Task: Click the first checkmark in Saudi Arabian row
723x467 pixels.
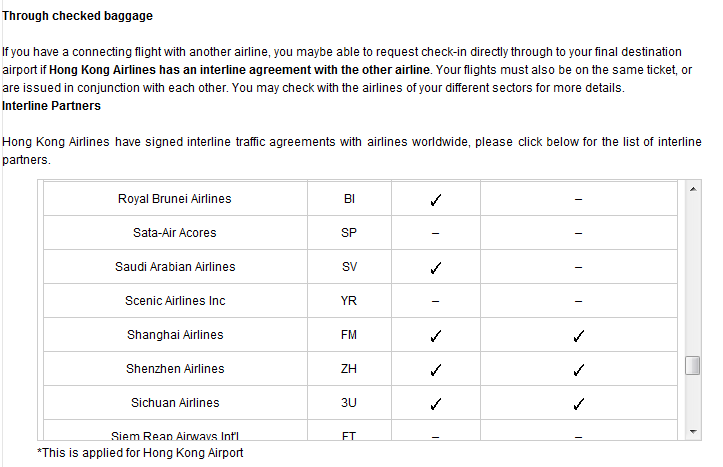Action: (436, 268)
